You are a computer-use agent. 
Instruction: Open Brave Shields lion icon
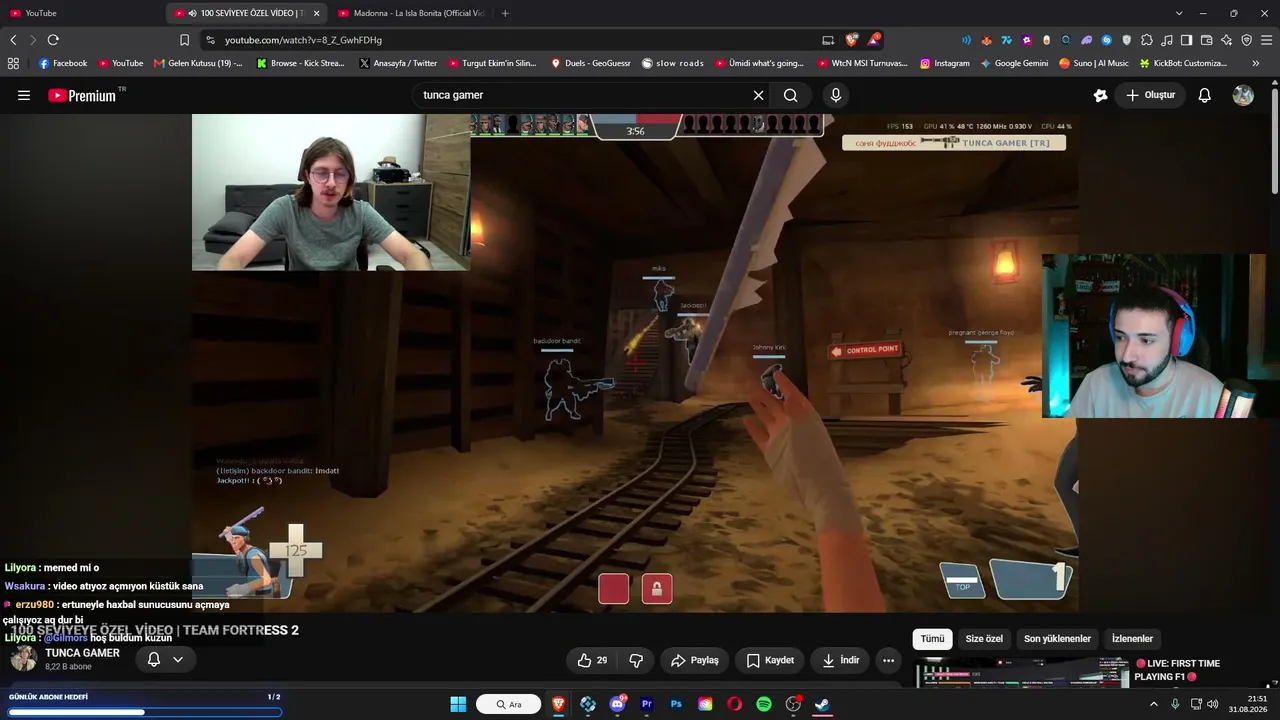(x=851, y=40)
